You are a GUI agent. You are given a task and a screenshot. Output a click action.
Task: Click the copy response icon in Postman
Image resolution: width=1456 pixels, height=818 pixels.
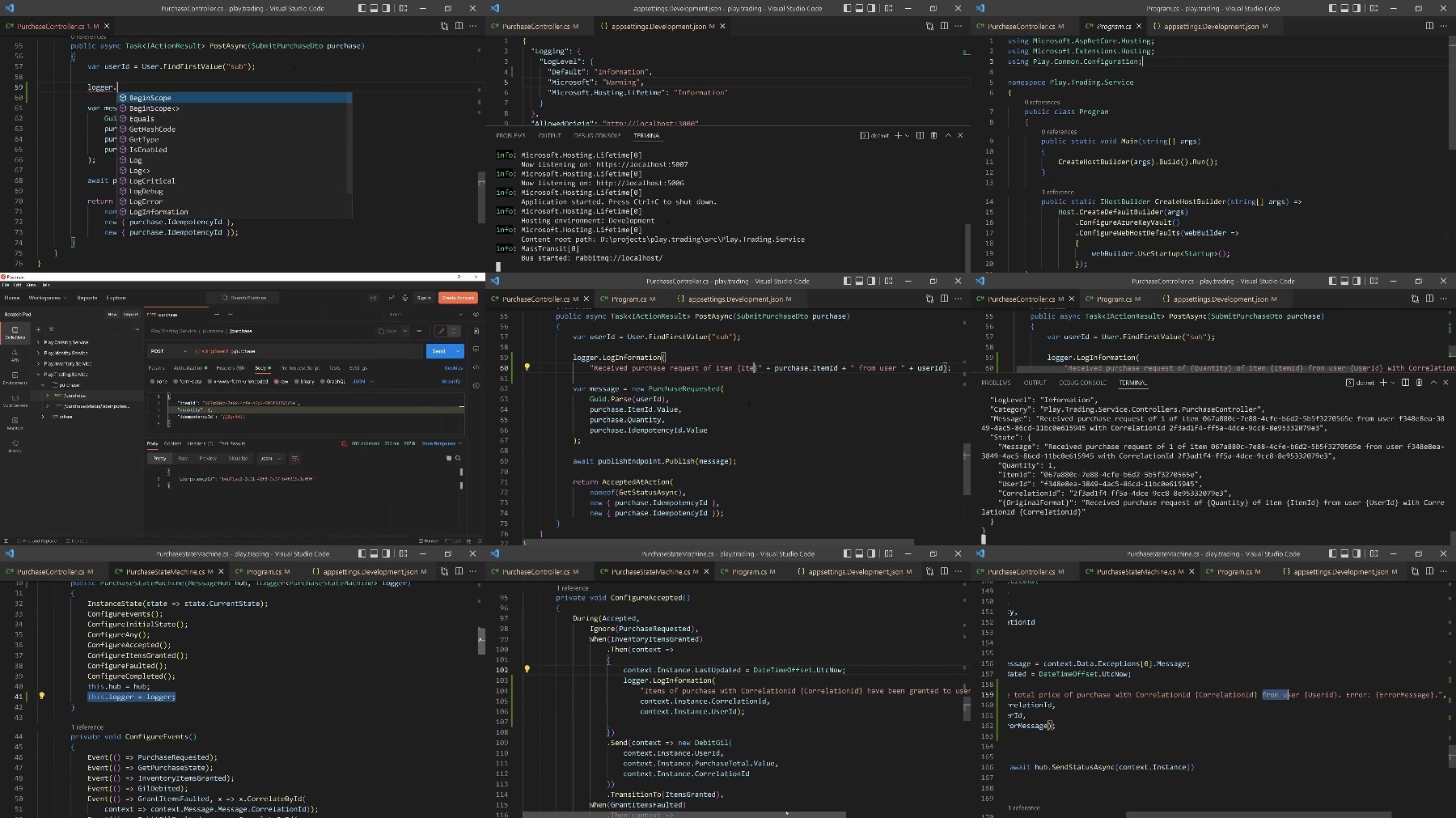(449, 458)
